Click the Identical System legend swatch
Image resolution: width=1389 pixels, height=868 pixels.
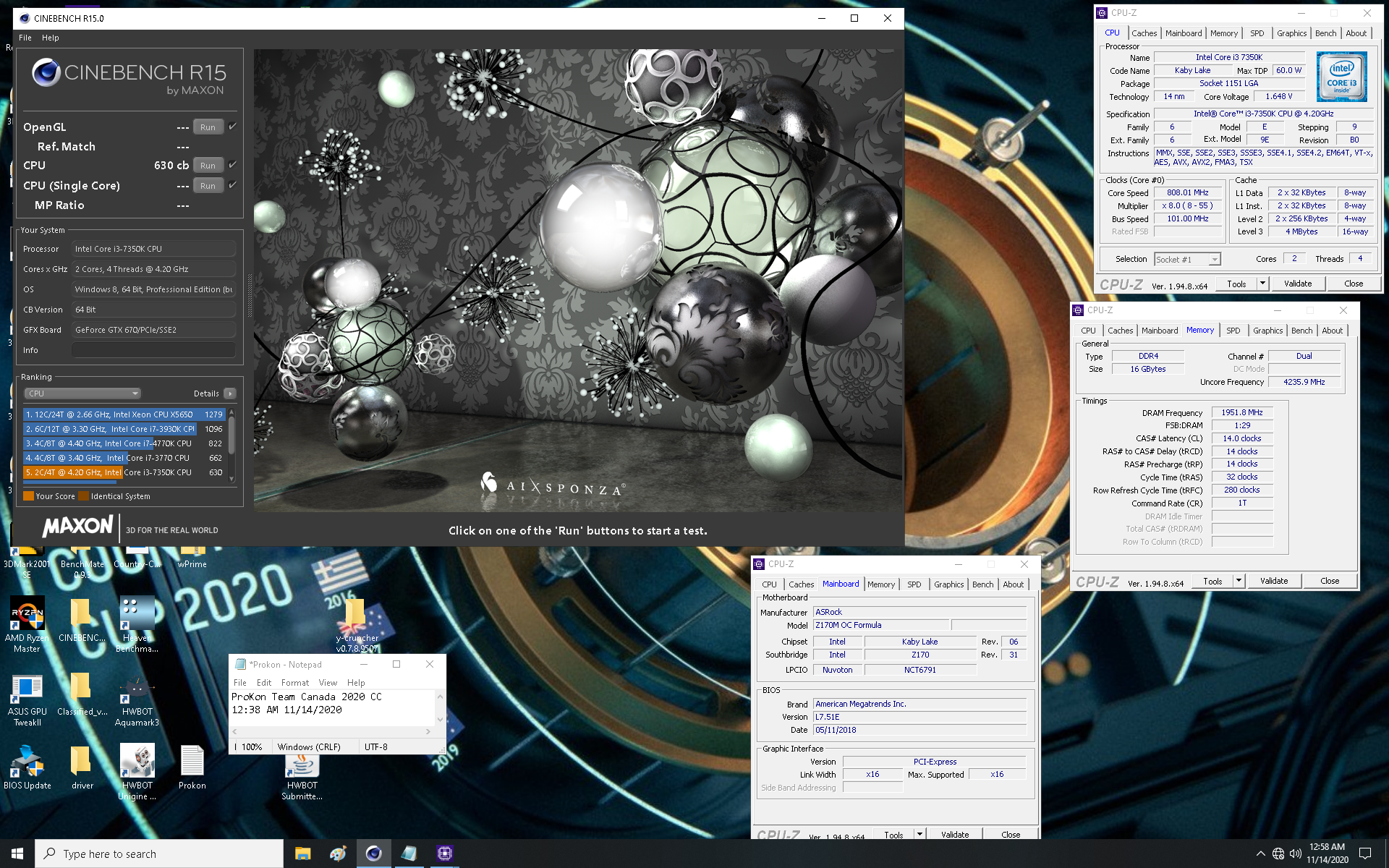pyautogui.click(x=84, y=496)
